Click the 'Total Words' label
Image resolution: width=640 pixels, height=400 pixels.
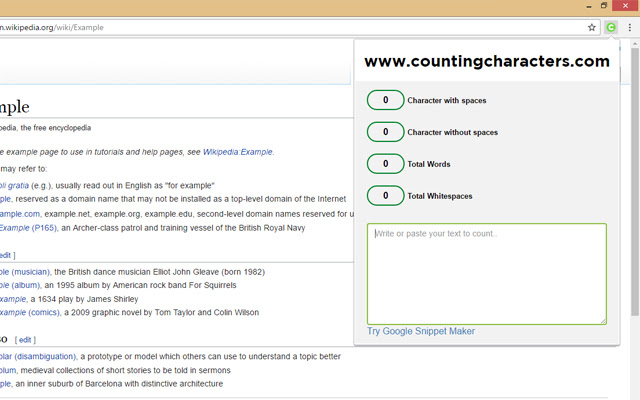pos(429,164)
